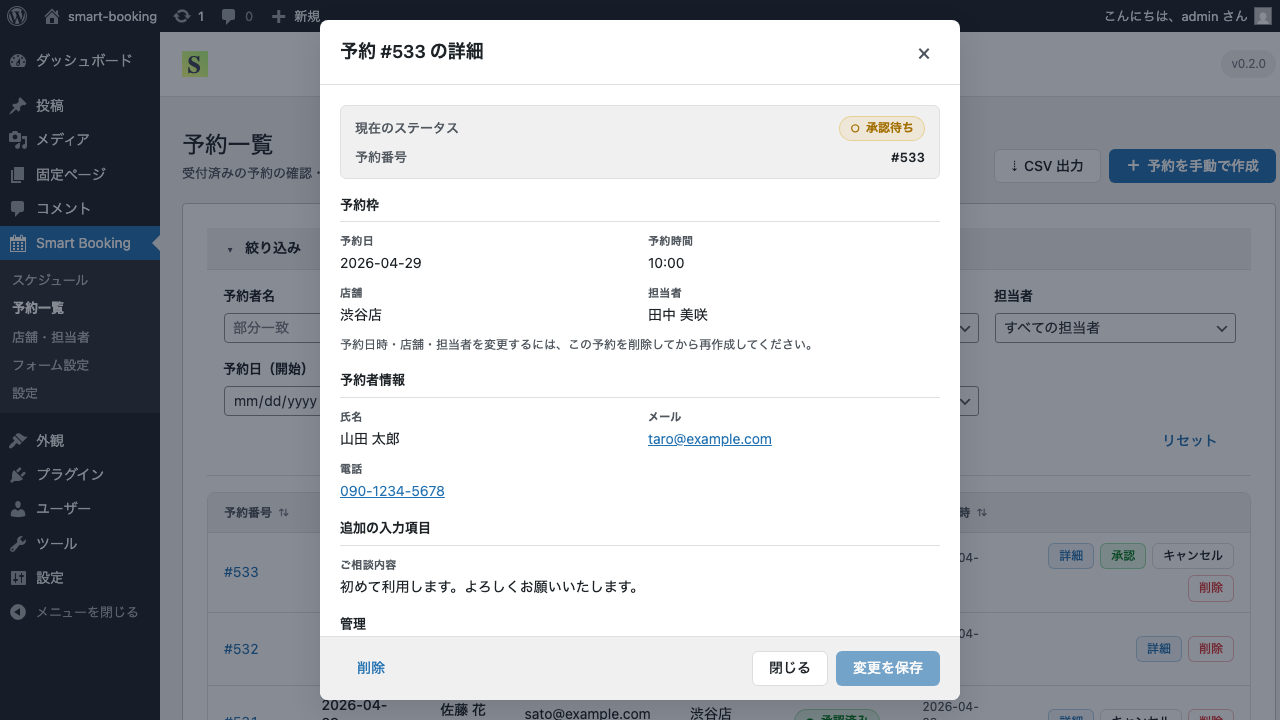The width and height of the screenshot is (1280, 720).
Task: Open the 担当者 すべての担当者 dropdown
Action: click(1115, 328)
